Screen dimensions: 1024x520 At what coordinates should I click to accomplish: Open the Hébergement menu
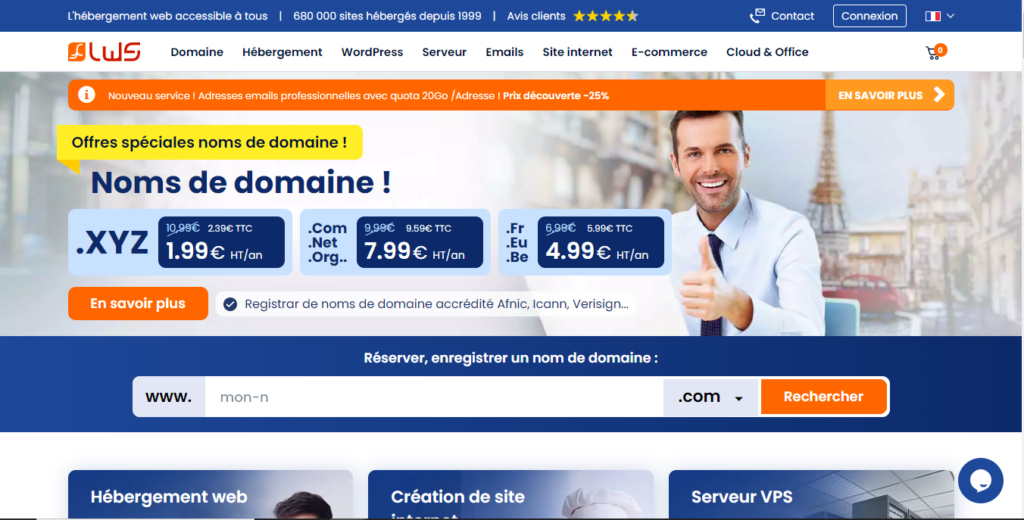coord(282,52)
